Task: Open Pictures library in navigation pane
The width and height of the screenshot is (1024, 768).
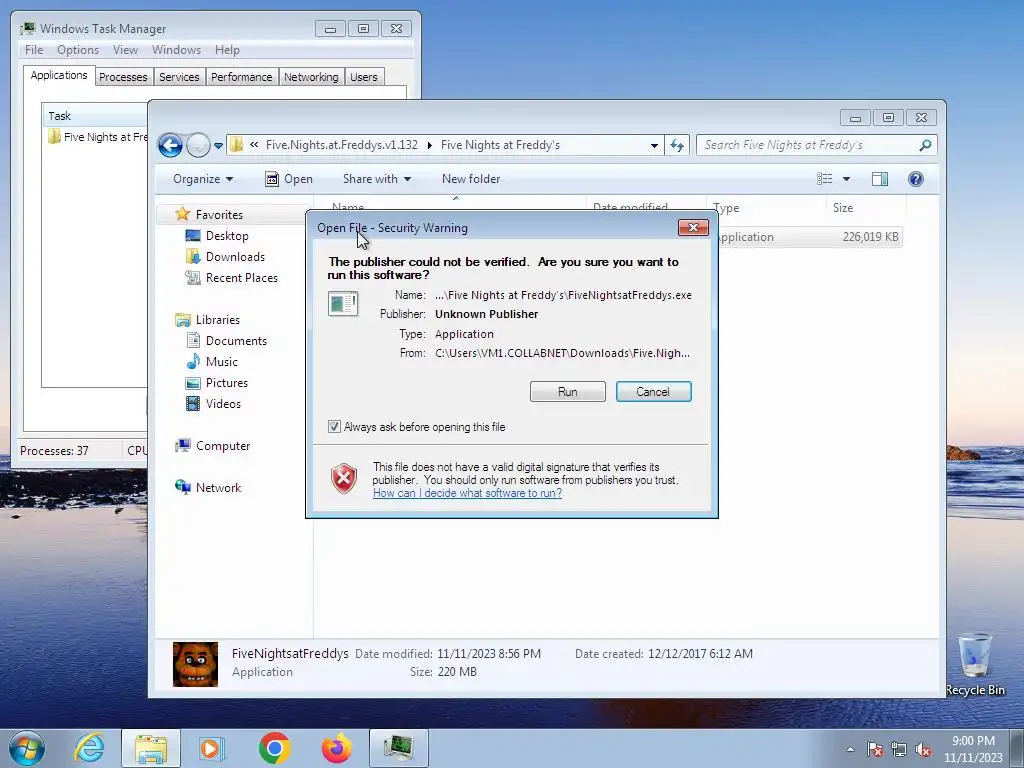Action: 227,383
